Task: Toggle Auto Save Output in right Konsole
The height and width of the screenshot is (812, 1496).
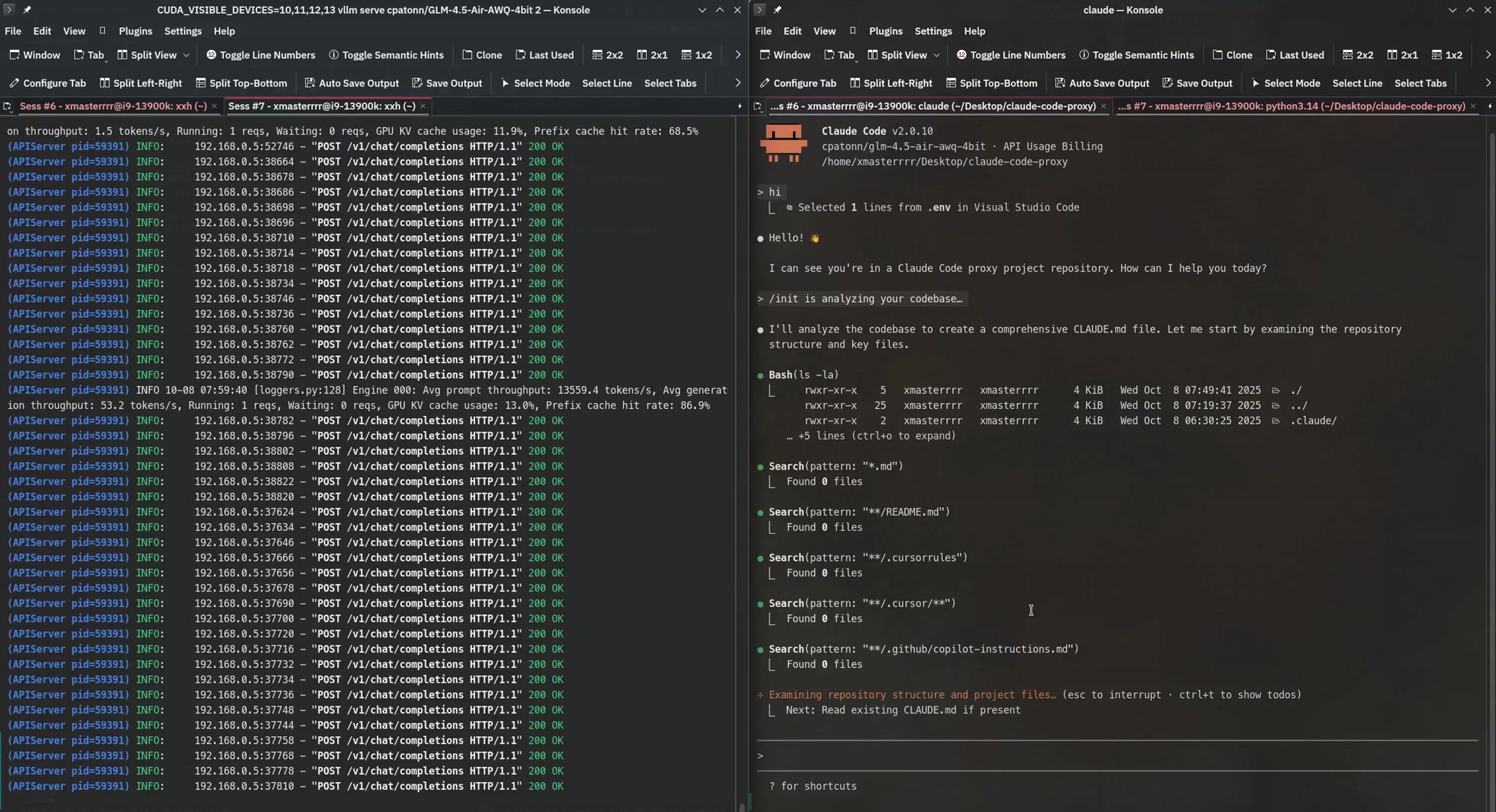Action: [x=1102, y=83]
